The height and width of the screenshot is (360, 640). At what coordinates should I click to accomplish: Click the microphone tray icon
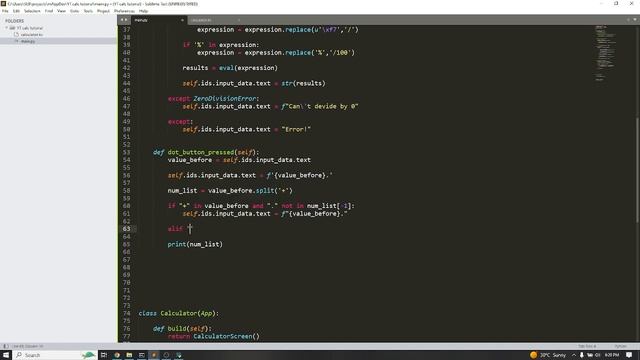coord(582,355)
